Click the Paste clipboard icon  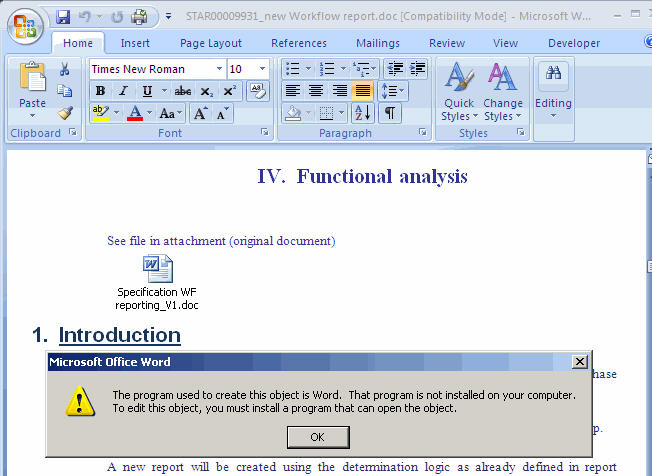(32, 77)
